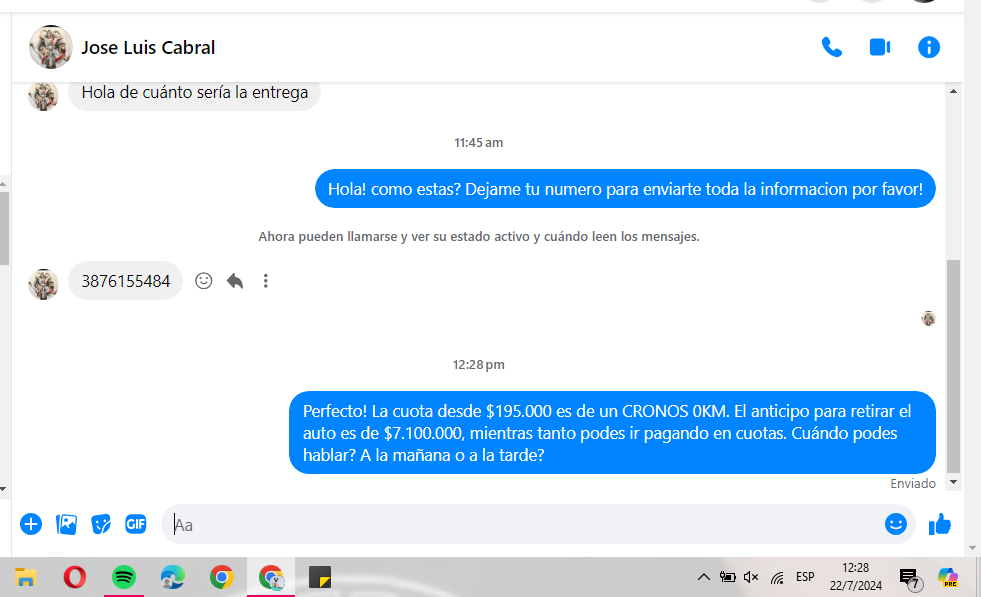Open the conversation information panel
Screen dimensions: 981x597
(929, 47)
